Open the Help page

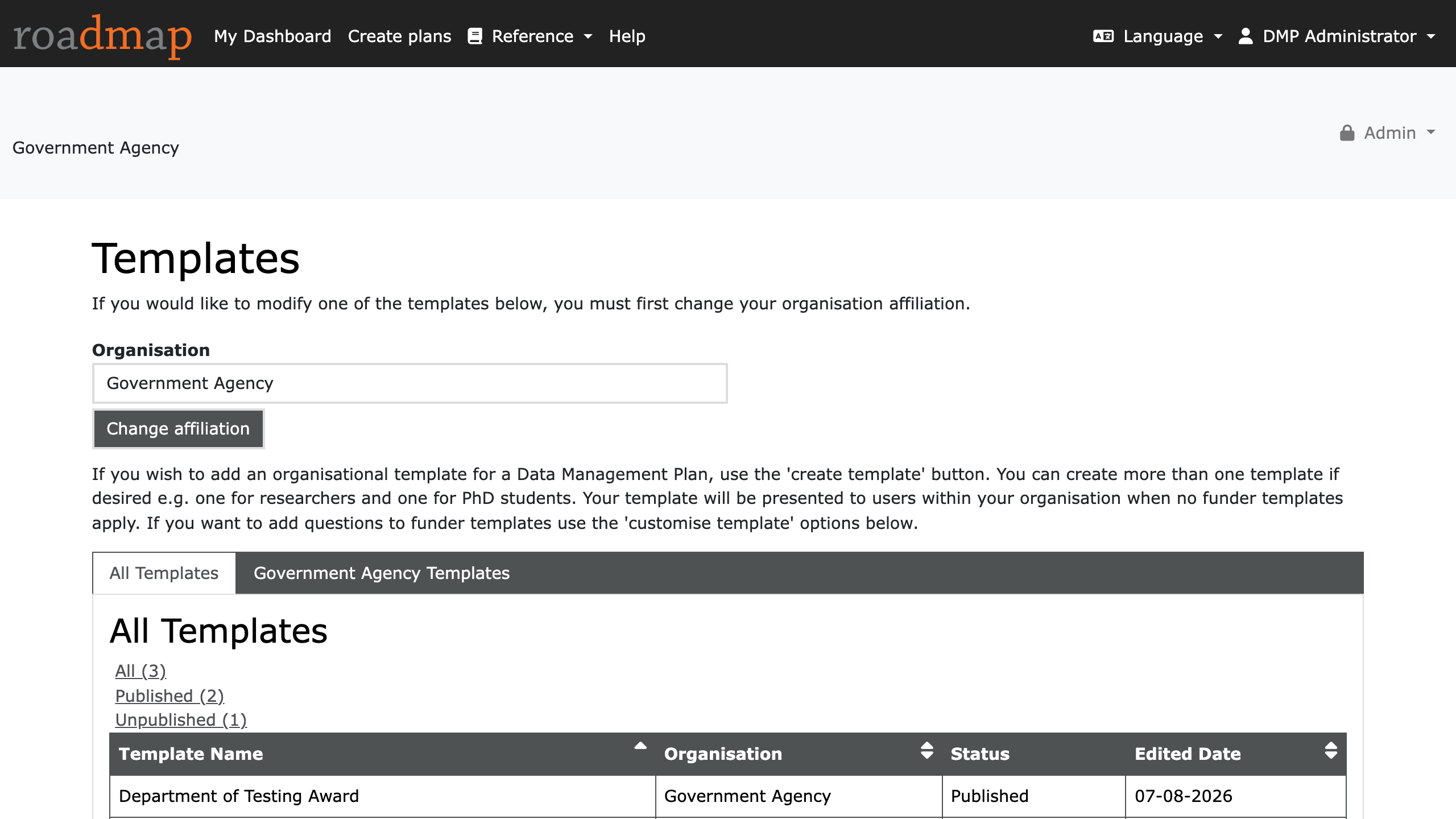tap(627, 36)
